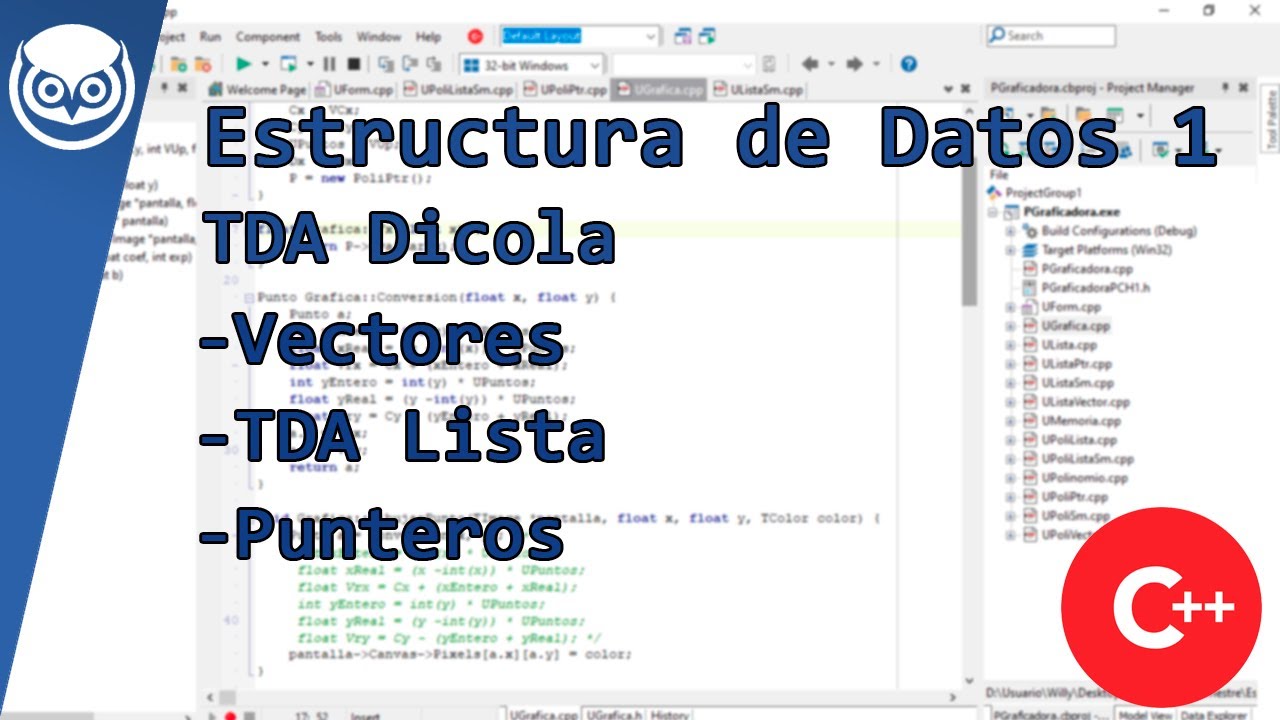Image resolution: width=1280 pixels, height=720 pixels.
Task: Open the Window menu
Action: (x=379, y=36)
